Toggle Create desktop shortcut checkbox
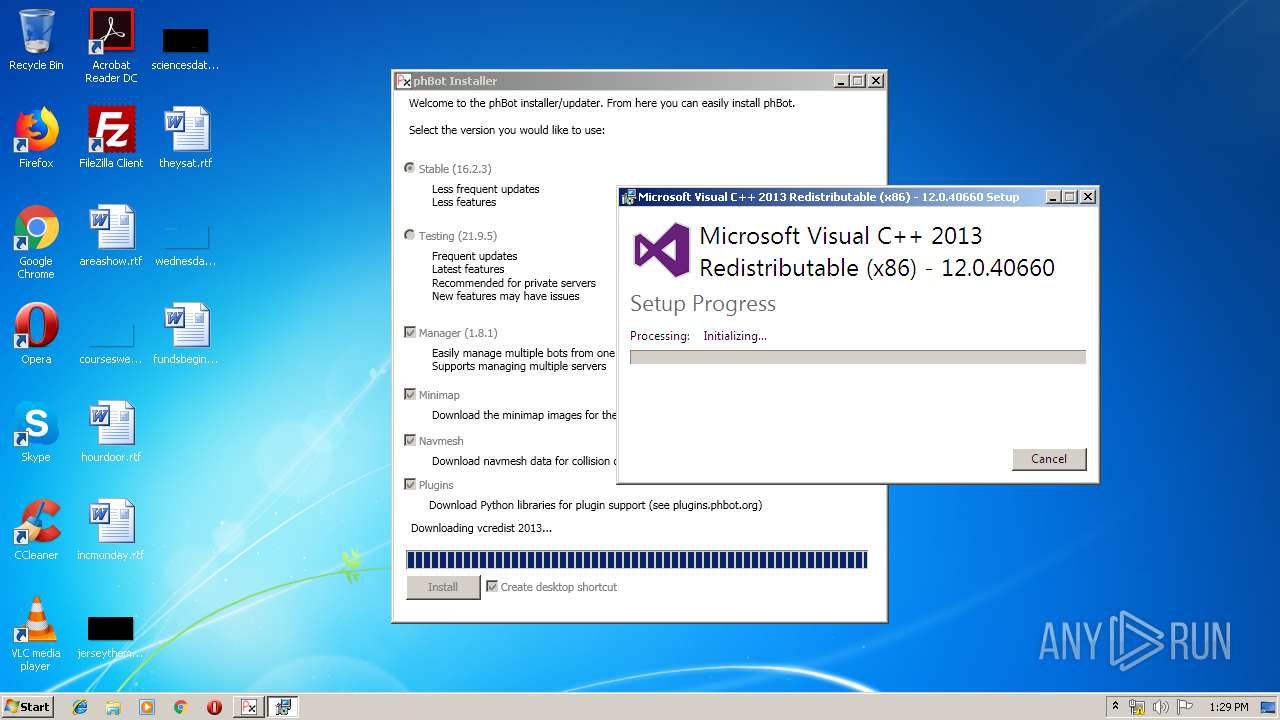This screenshot has width=1280, height=720. click(492, 587)
